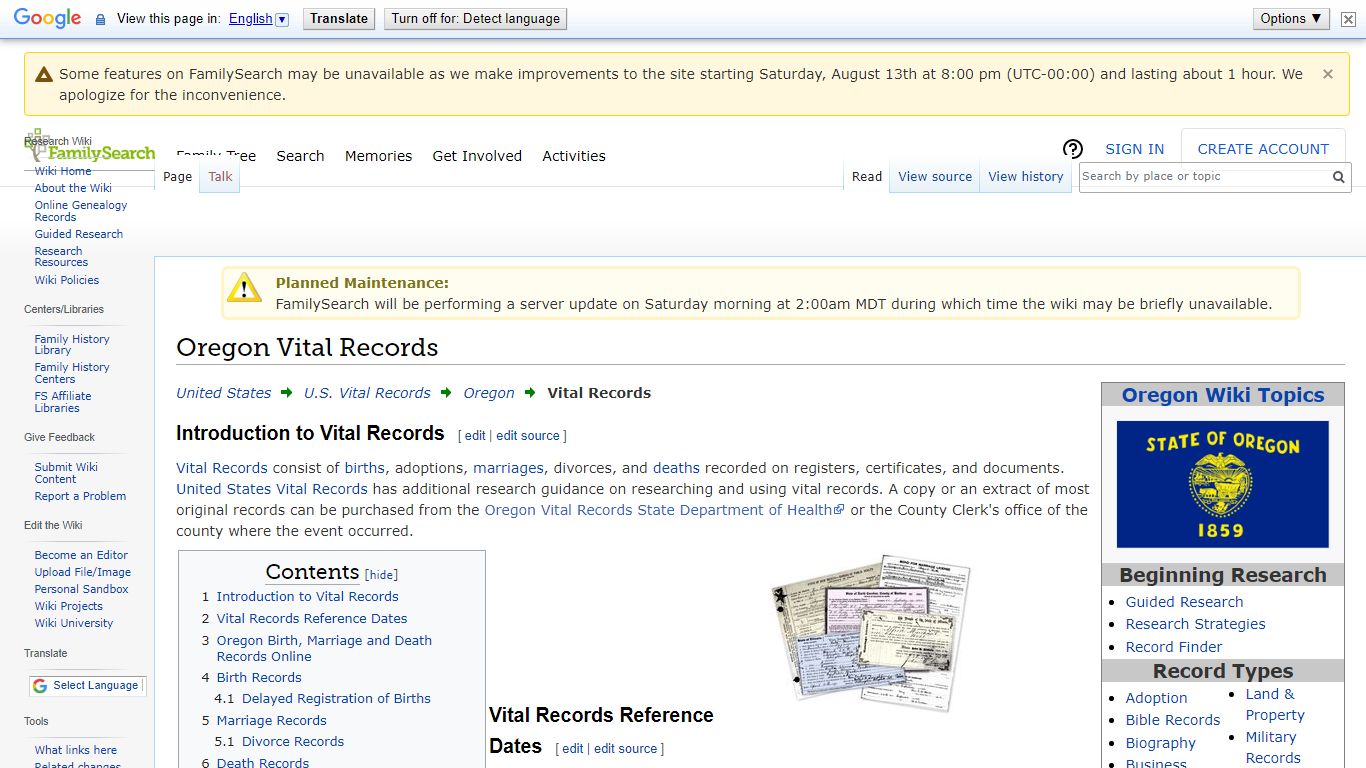Viewport: 1366px width, 768px height.
Task: Jump to Delayed Registration of Births
Action: (x=336, y=699)
